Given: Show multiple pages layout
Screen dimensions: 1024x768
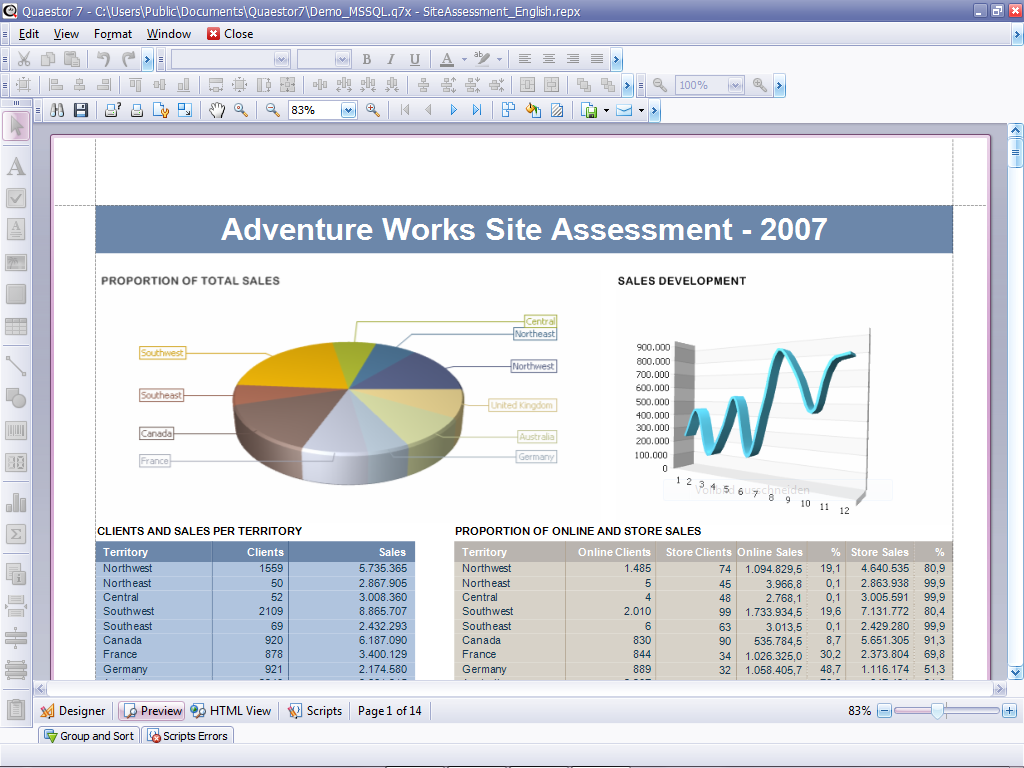Looking at the screenshot, I should pyautogui.click(x=508, y=110).
